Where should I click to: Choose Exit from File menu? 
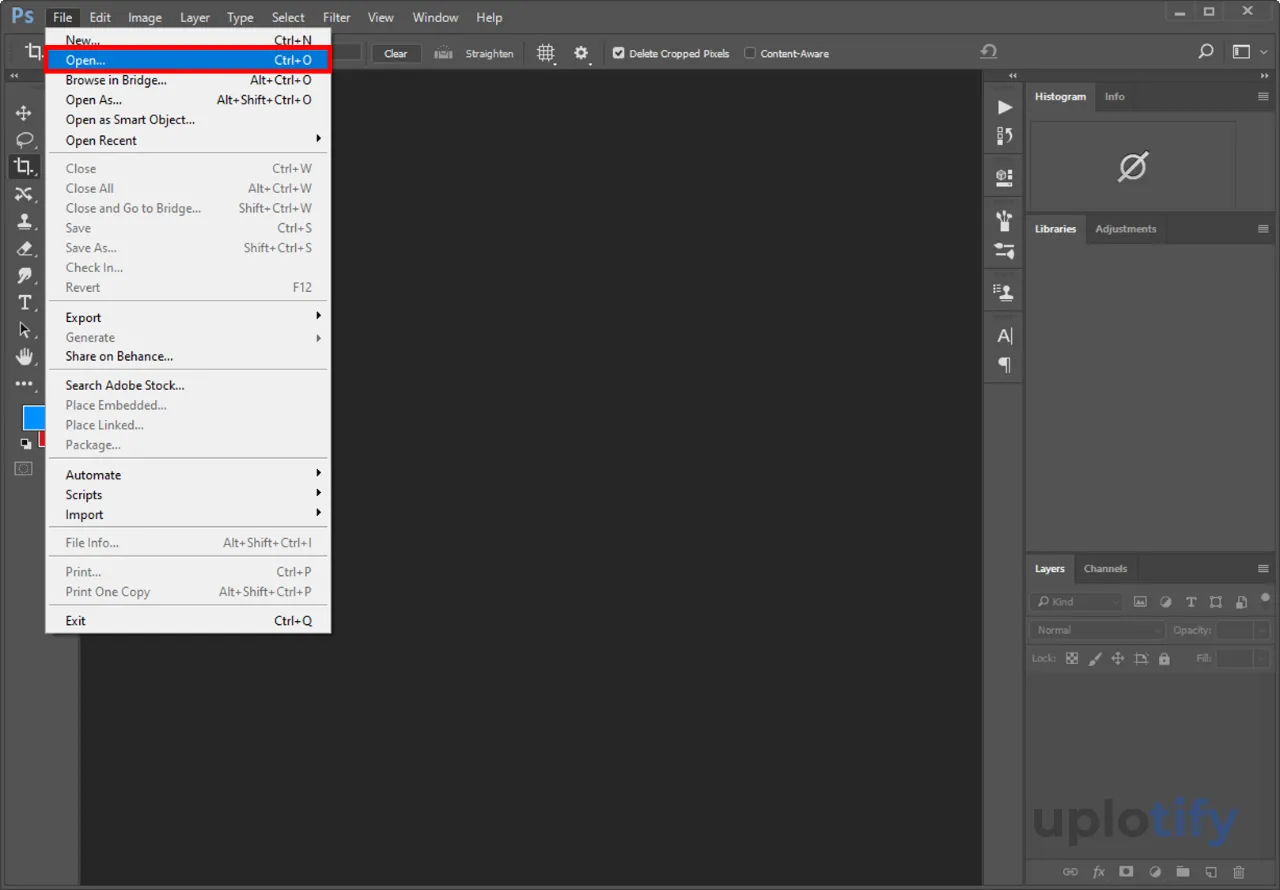pos(188,621)
